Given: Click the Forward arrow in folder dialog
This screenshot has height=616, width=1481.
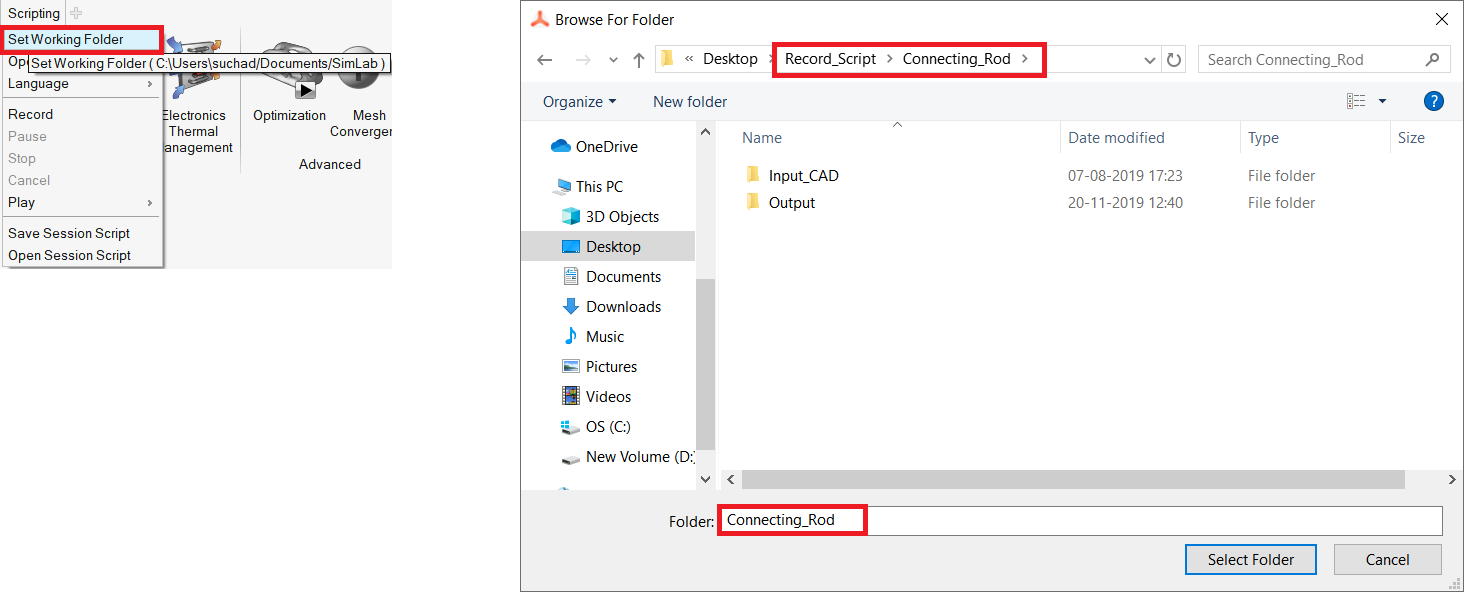Looking at the screenshot, I should tap(583, 60).
